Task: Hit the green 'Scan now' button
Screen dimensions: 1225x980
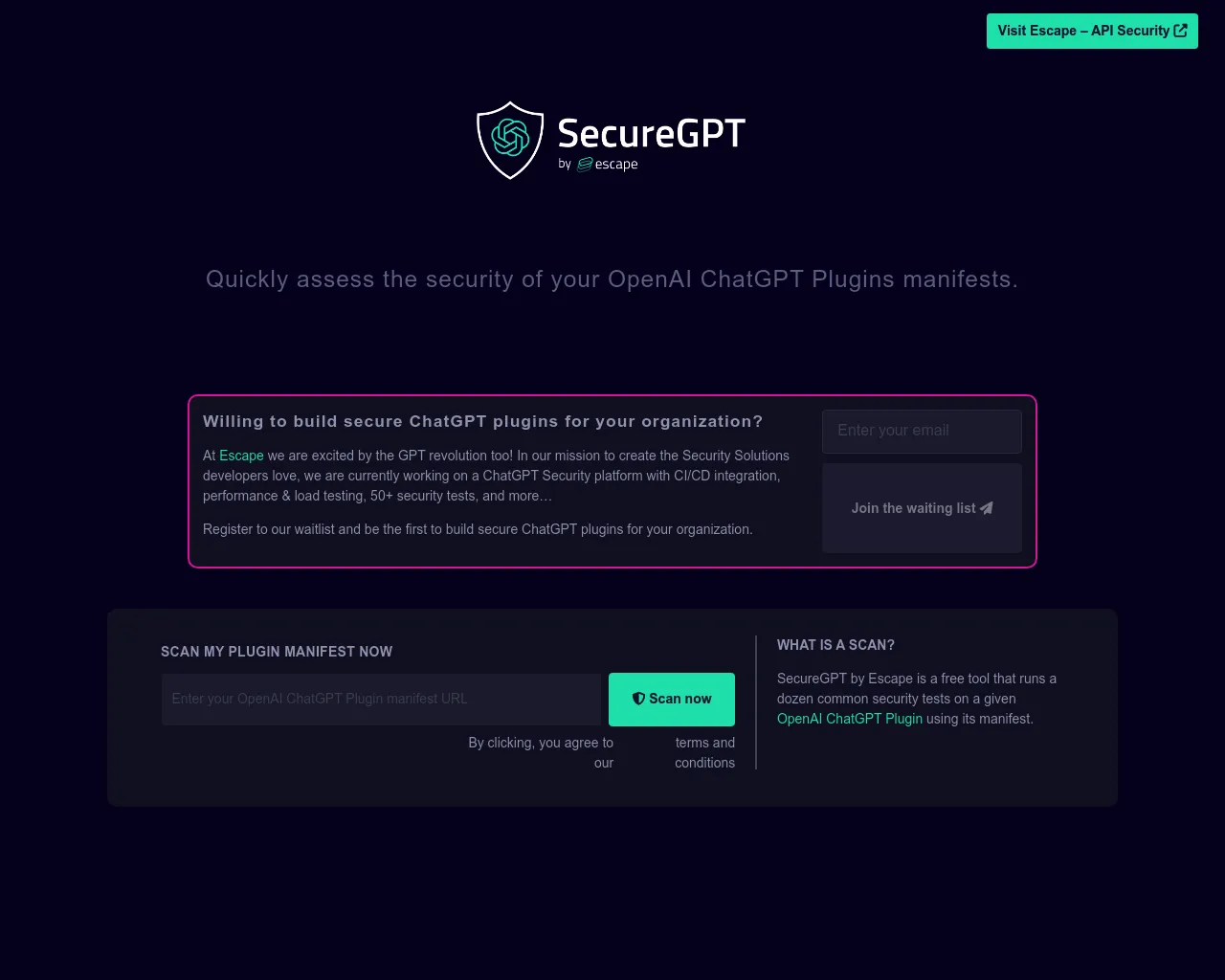Action: pos(671,699)
